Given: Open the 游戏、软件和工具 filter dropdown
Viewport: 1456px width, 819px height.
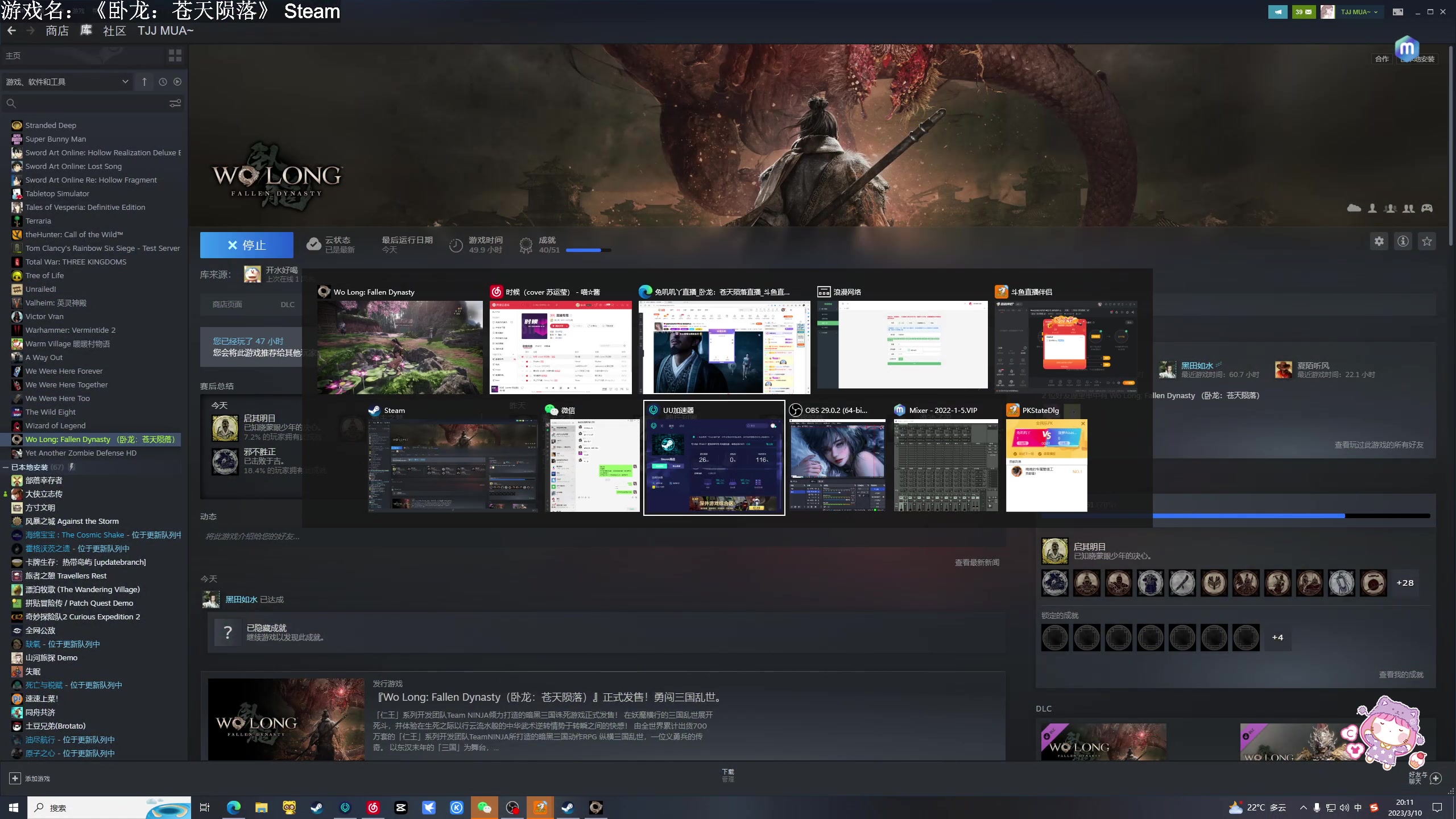Looking at the screenshot, I should tap(67, 82).
